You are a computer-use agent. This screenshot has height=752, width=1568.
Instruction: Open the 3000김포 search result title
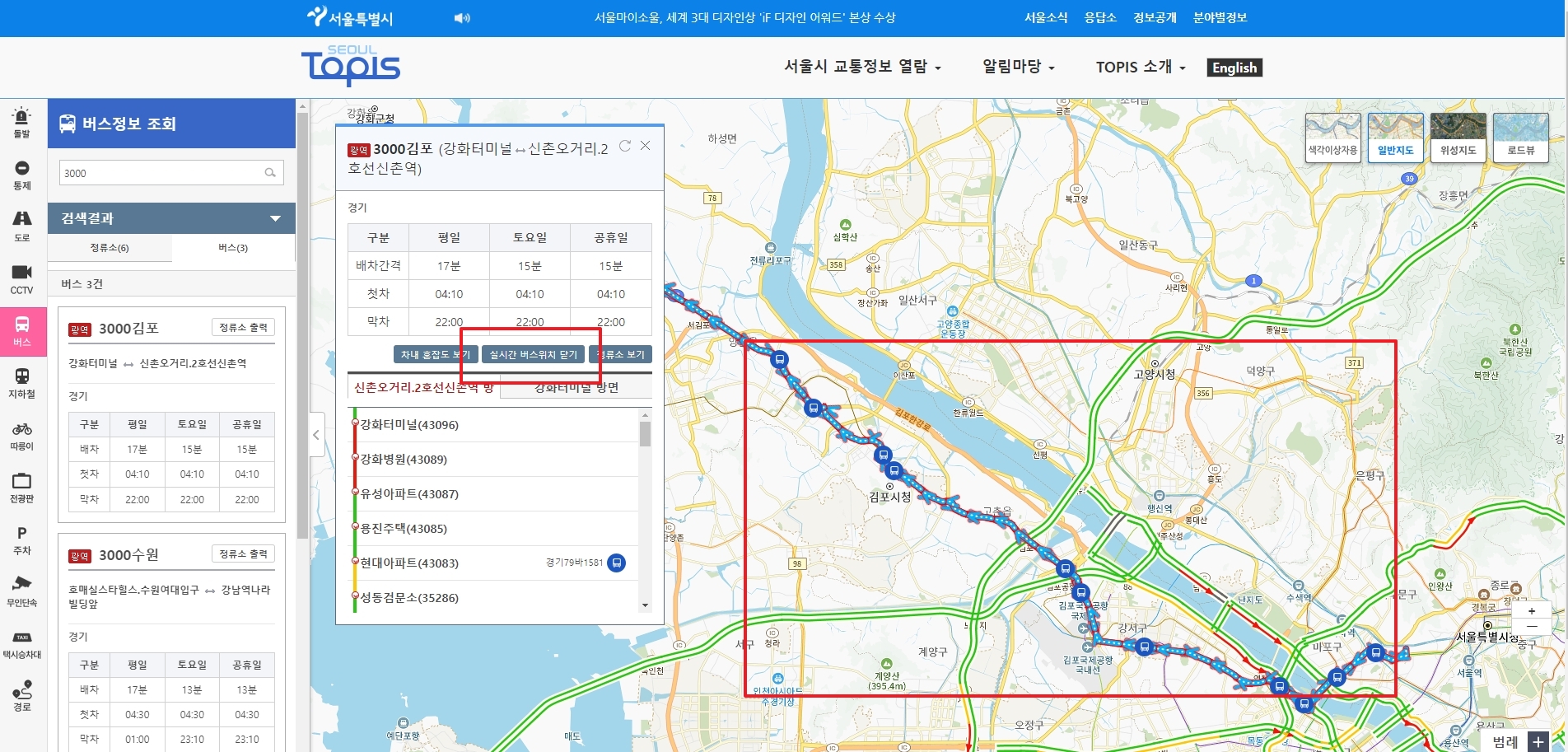(128, 329)
